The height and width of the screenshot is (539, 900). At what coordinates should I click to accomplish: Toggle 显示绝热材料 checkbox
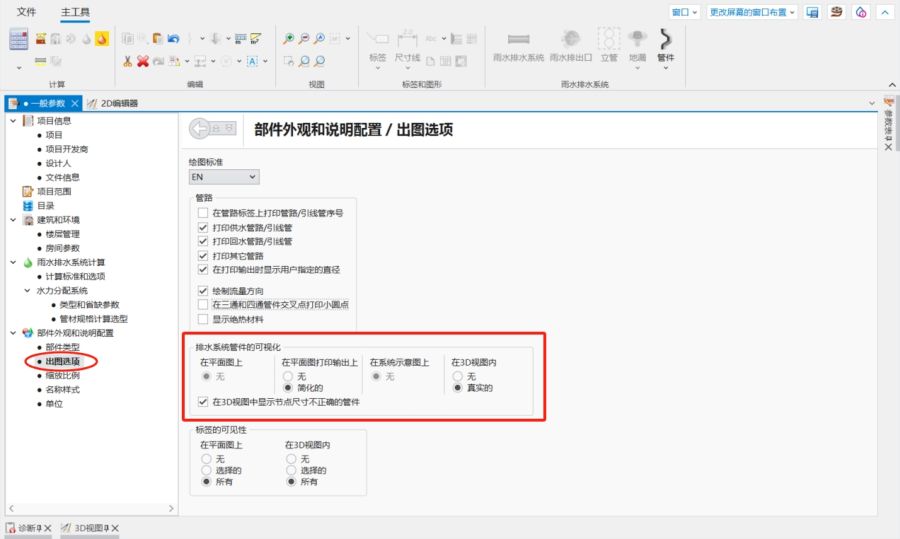point(203,319)
